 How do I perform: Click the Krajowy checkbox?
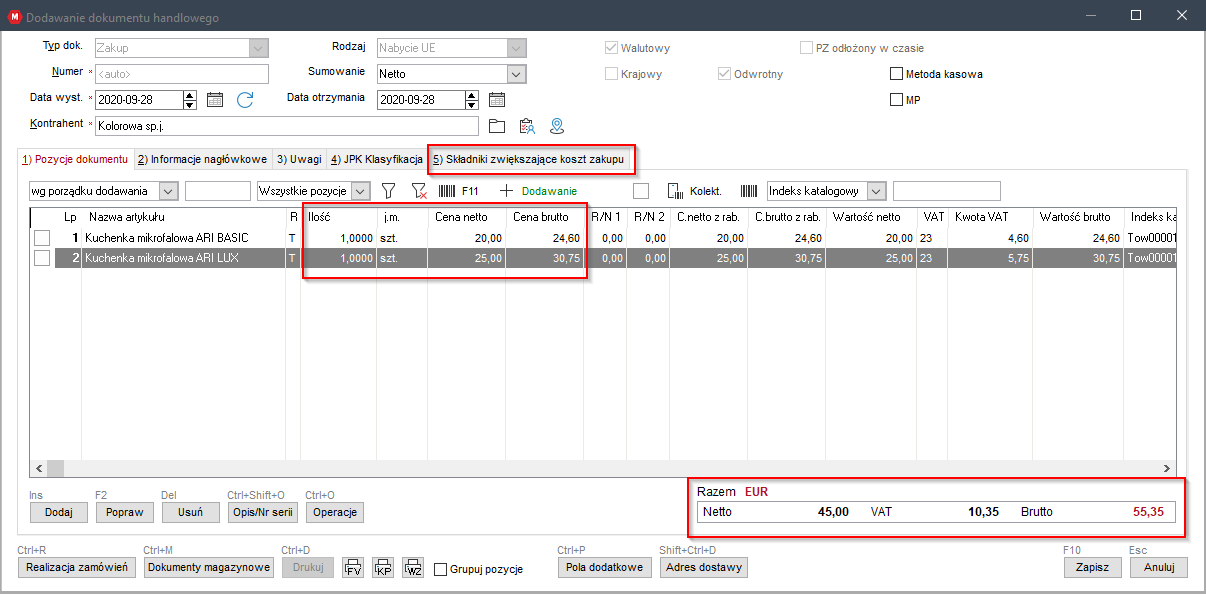pos(611,74)
